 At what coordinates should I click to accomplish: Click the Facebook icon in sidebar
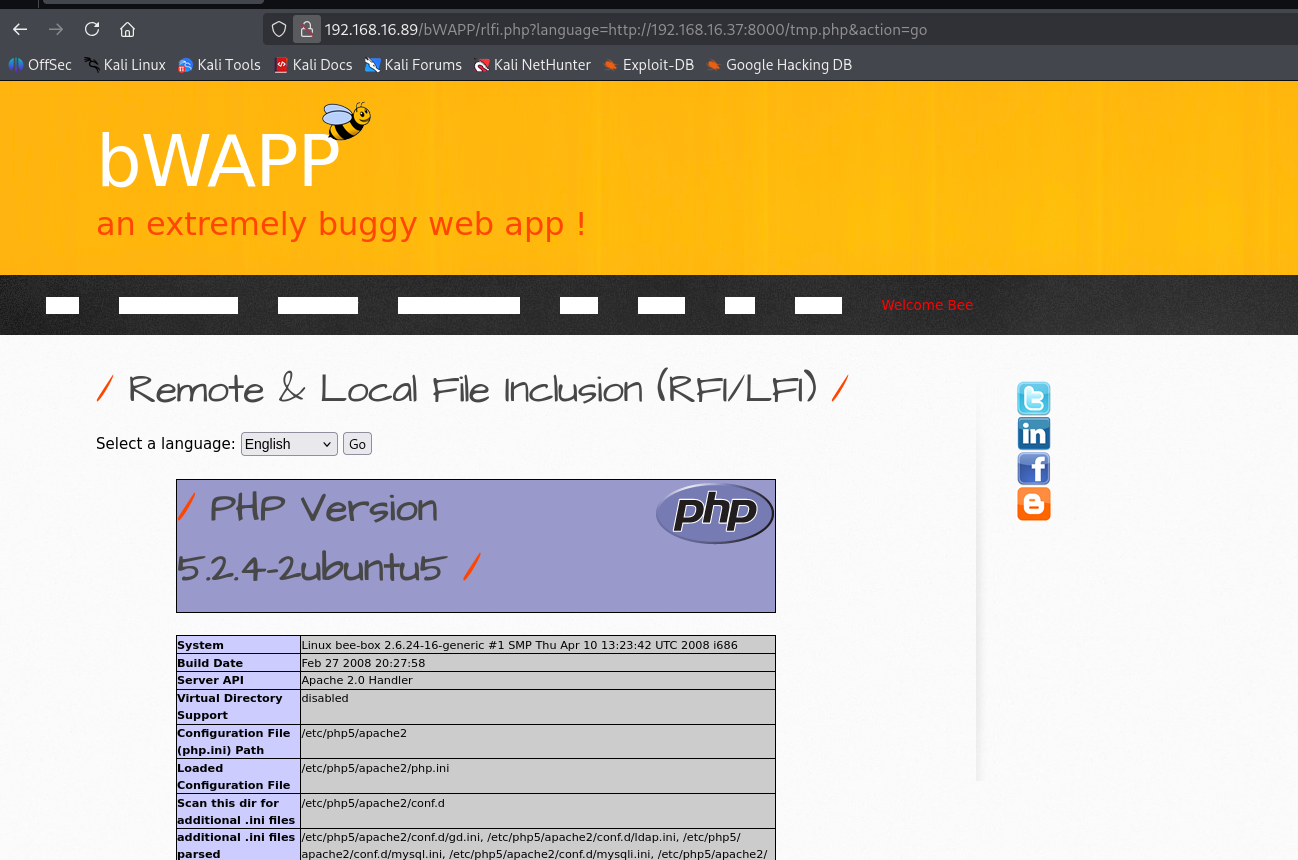[x=1034, y=469]
